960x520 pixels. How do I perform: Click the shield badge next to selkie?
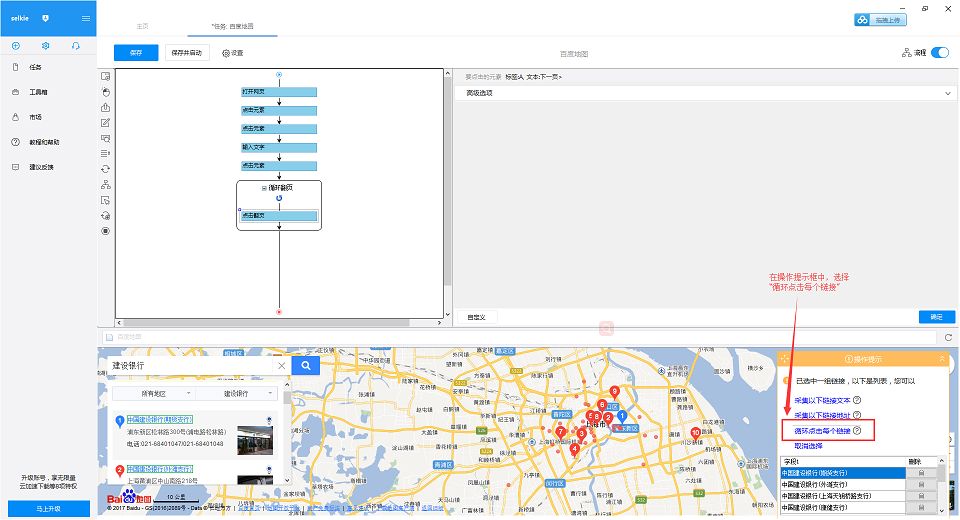pos(45,18)
